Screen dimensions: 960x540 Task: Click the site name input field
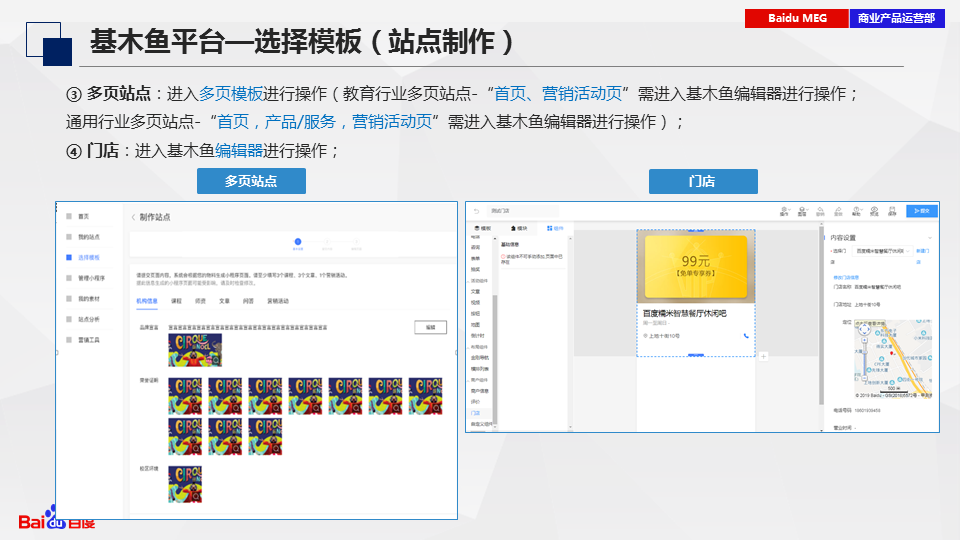525,211
